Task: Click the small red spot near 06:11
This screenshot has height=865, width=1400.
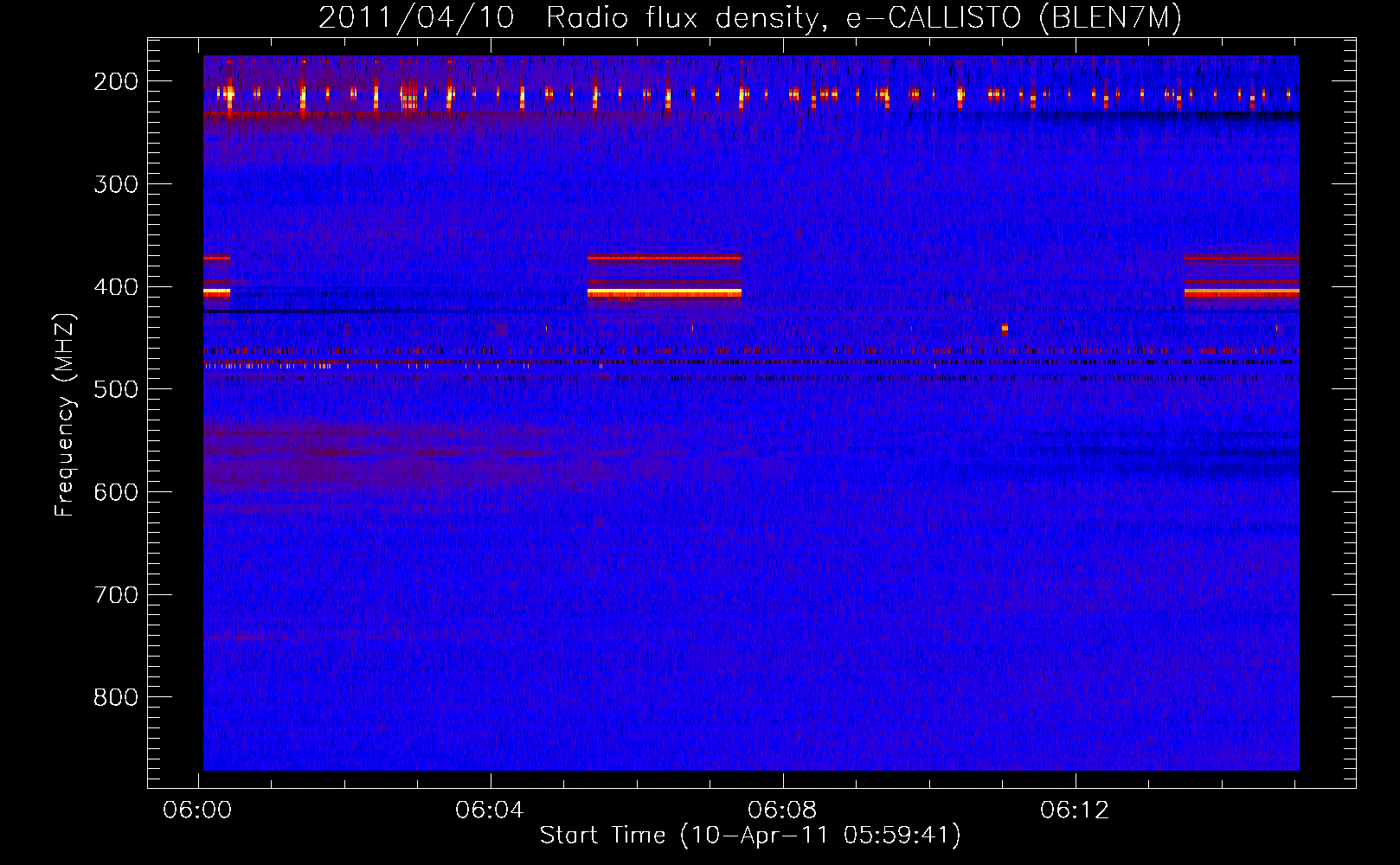Action: tap(1005, 329)
